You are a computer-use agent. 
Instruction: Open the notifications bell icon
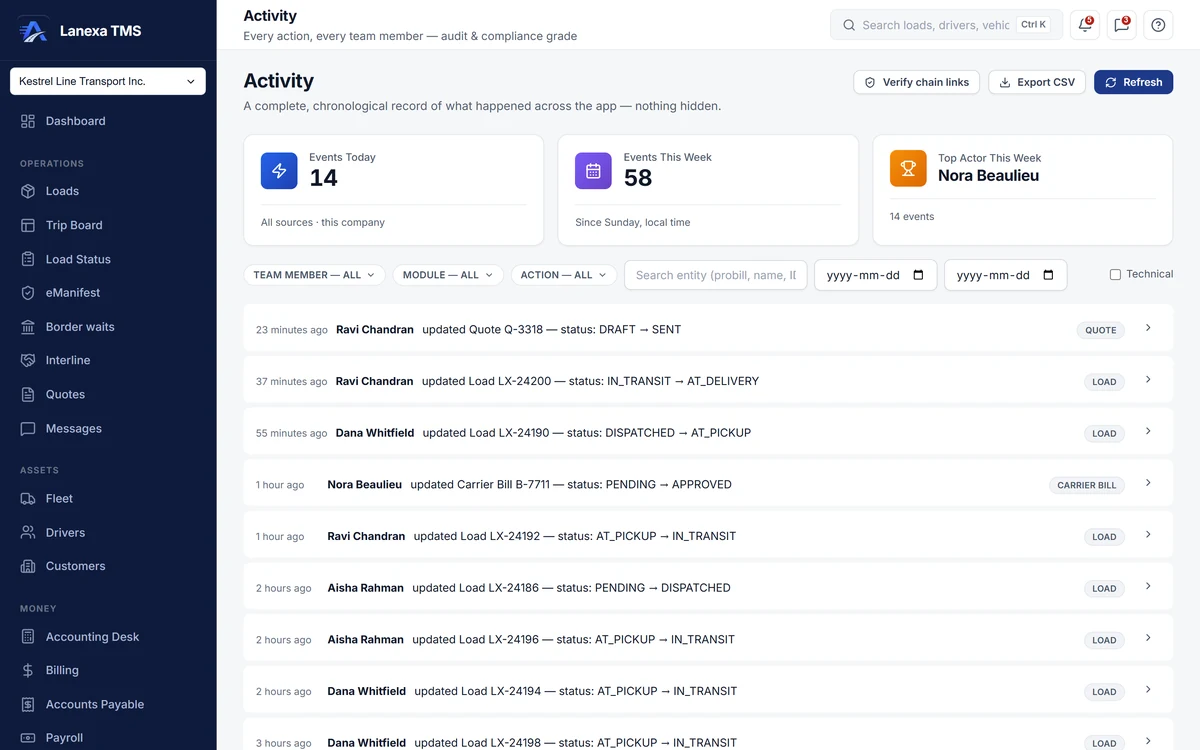(x=1085, y=25)
